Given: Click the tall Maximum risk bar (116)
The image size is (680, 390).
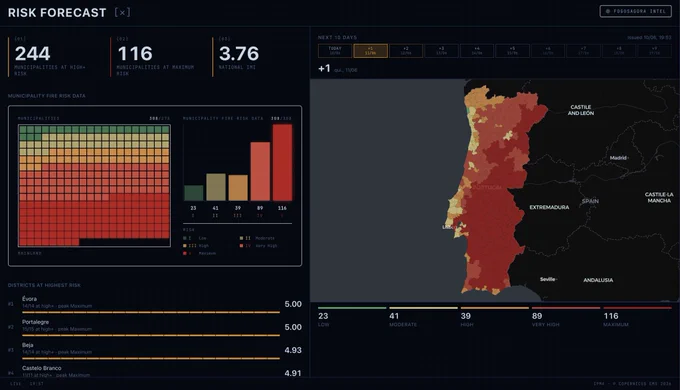Looking at the screenshot, I should tap(282, 163).
